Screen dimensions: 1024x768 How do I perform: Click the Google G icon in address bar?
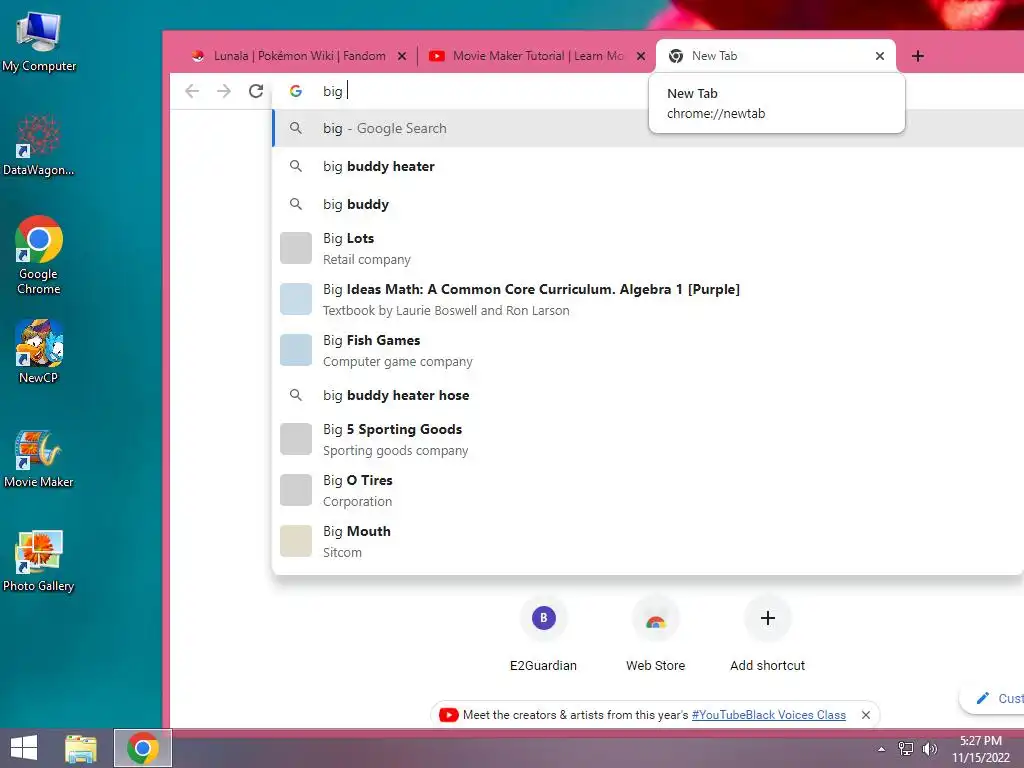tap(296, 91)
